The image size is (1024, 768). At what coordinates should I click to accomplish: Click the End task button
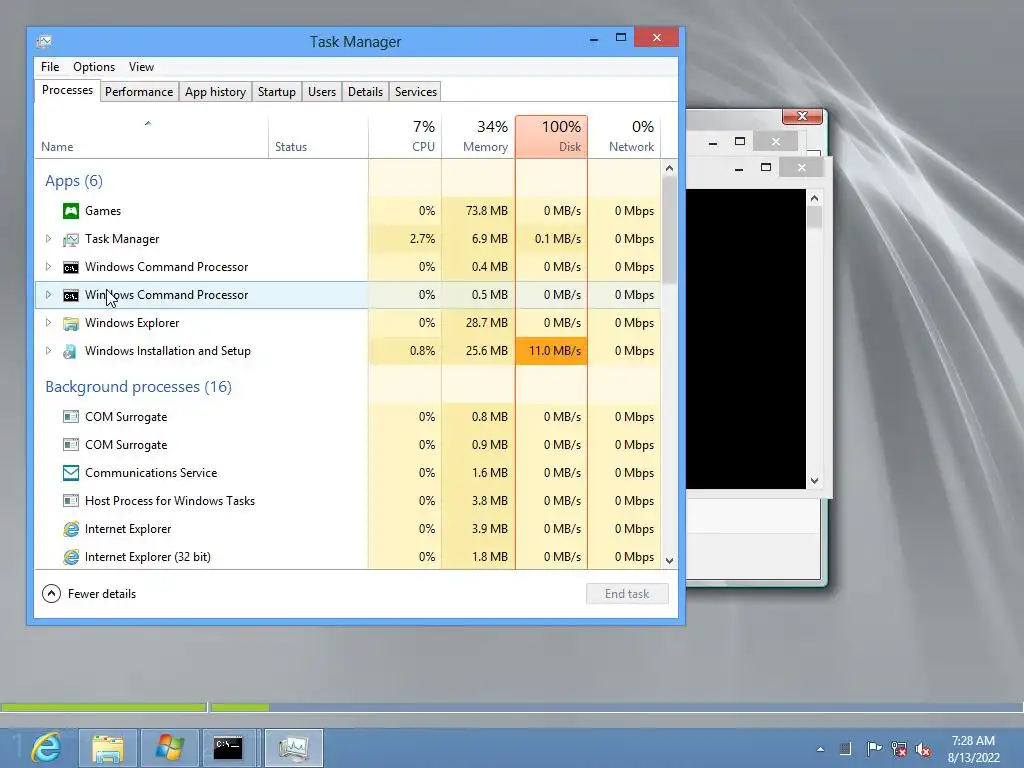[627, 594]
